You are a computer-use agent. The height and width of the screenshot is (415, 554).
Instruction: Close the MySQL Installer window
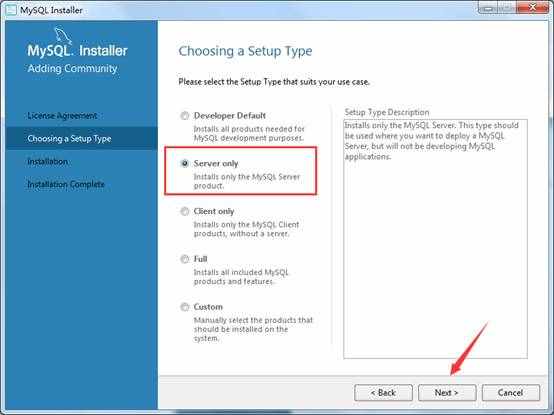(532, 7)
